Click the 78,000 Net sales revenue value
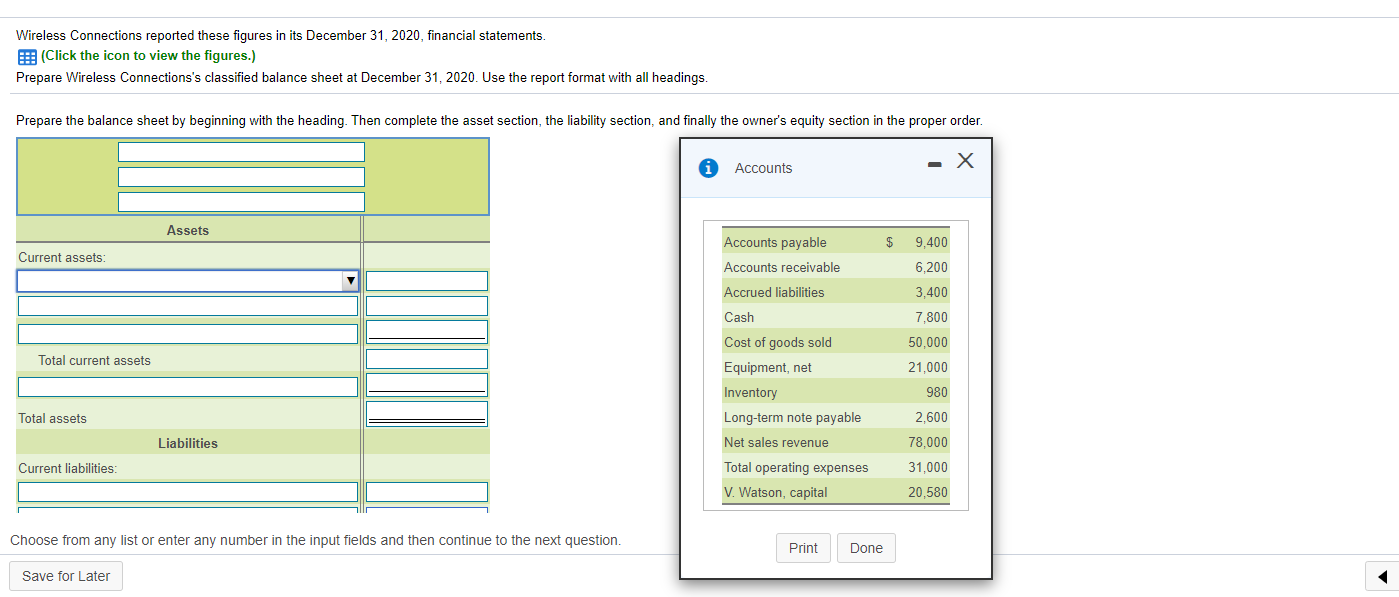Screen dimensions: 1399x597 [928, 442]
